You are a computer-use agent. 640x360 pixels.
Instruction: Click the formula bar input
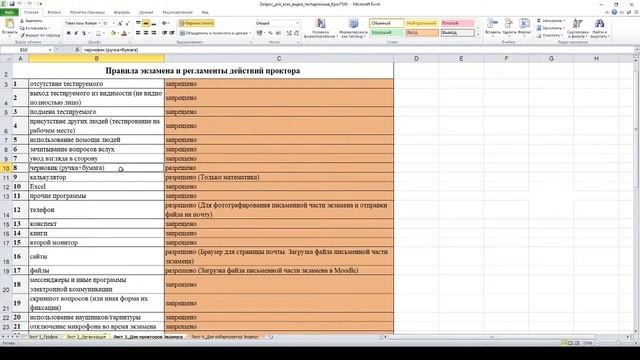coord(358,50)
